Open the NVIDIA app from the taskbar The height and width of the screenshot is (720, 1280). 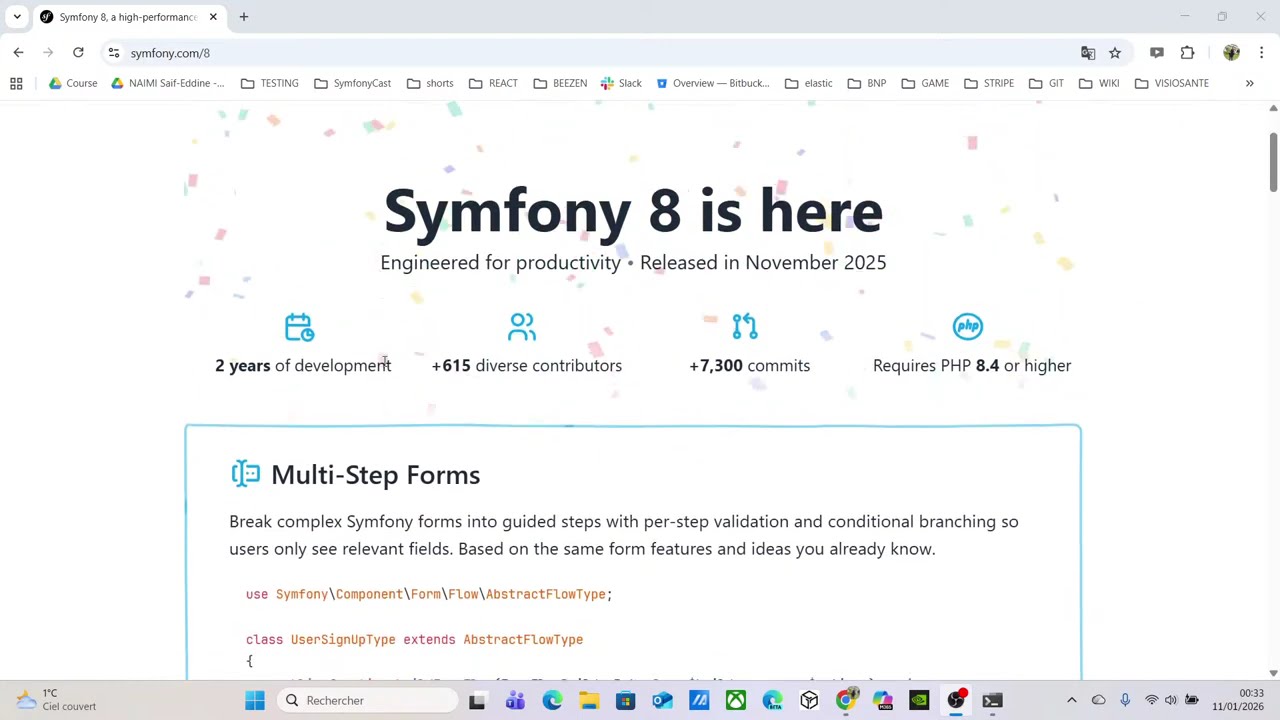919,700
